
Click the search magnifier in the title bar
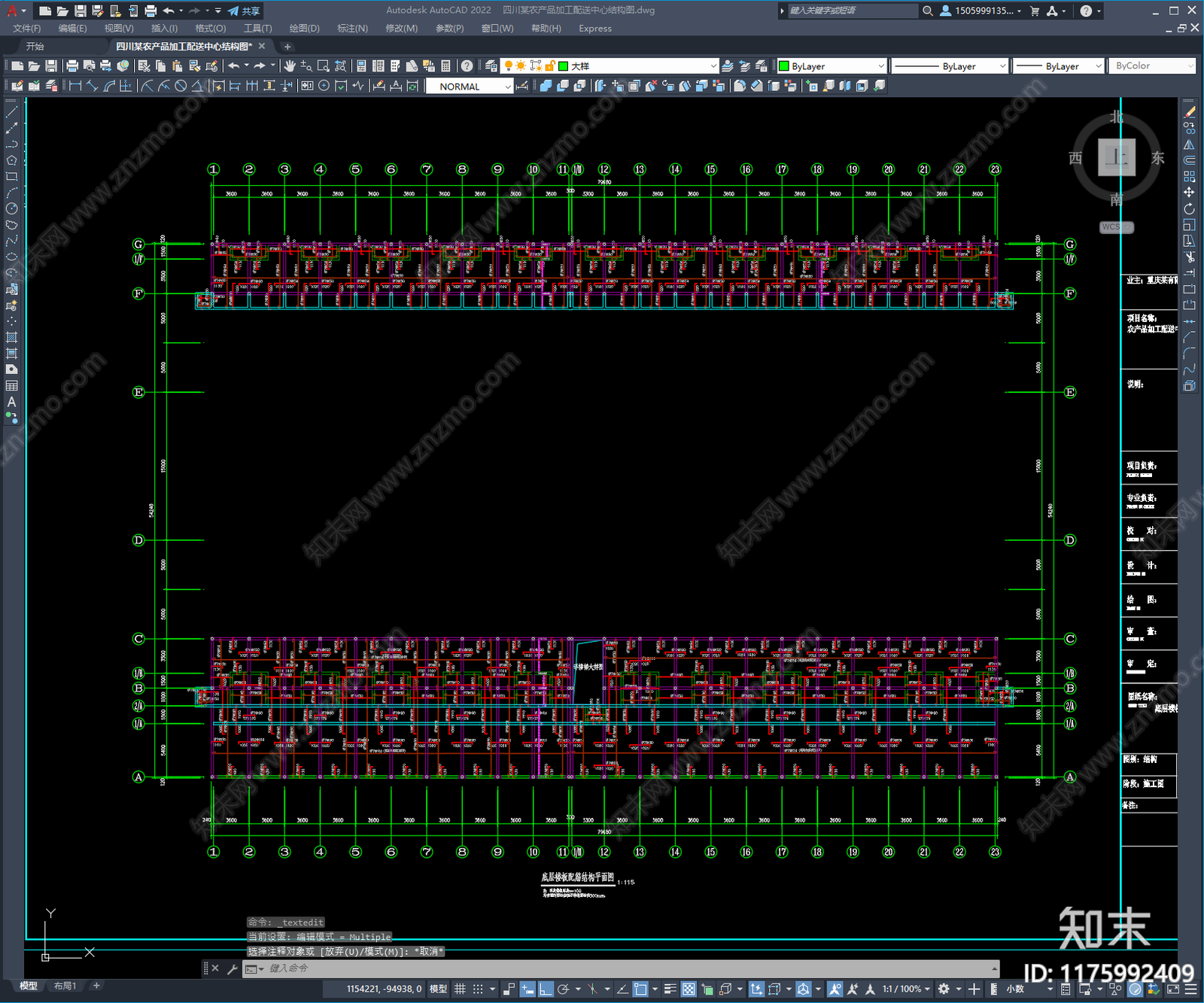tap(928, 11)
